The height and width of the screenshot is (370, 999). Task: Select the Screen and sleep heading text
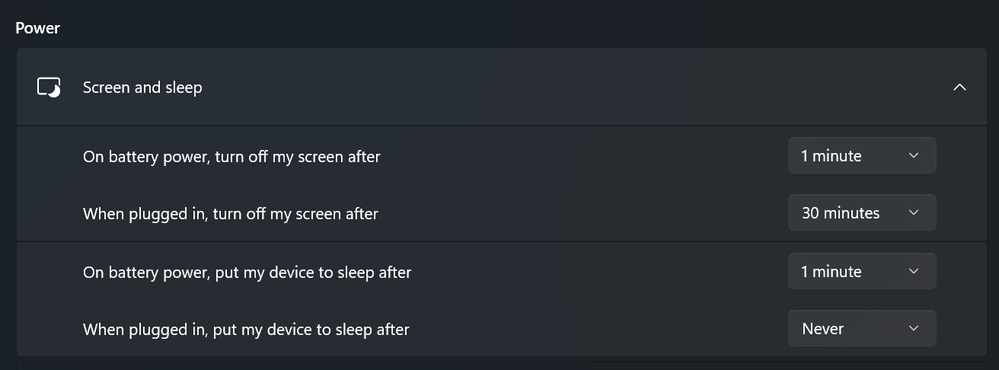pyautogui.click(x=142, y=87)
